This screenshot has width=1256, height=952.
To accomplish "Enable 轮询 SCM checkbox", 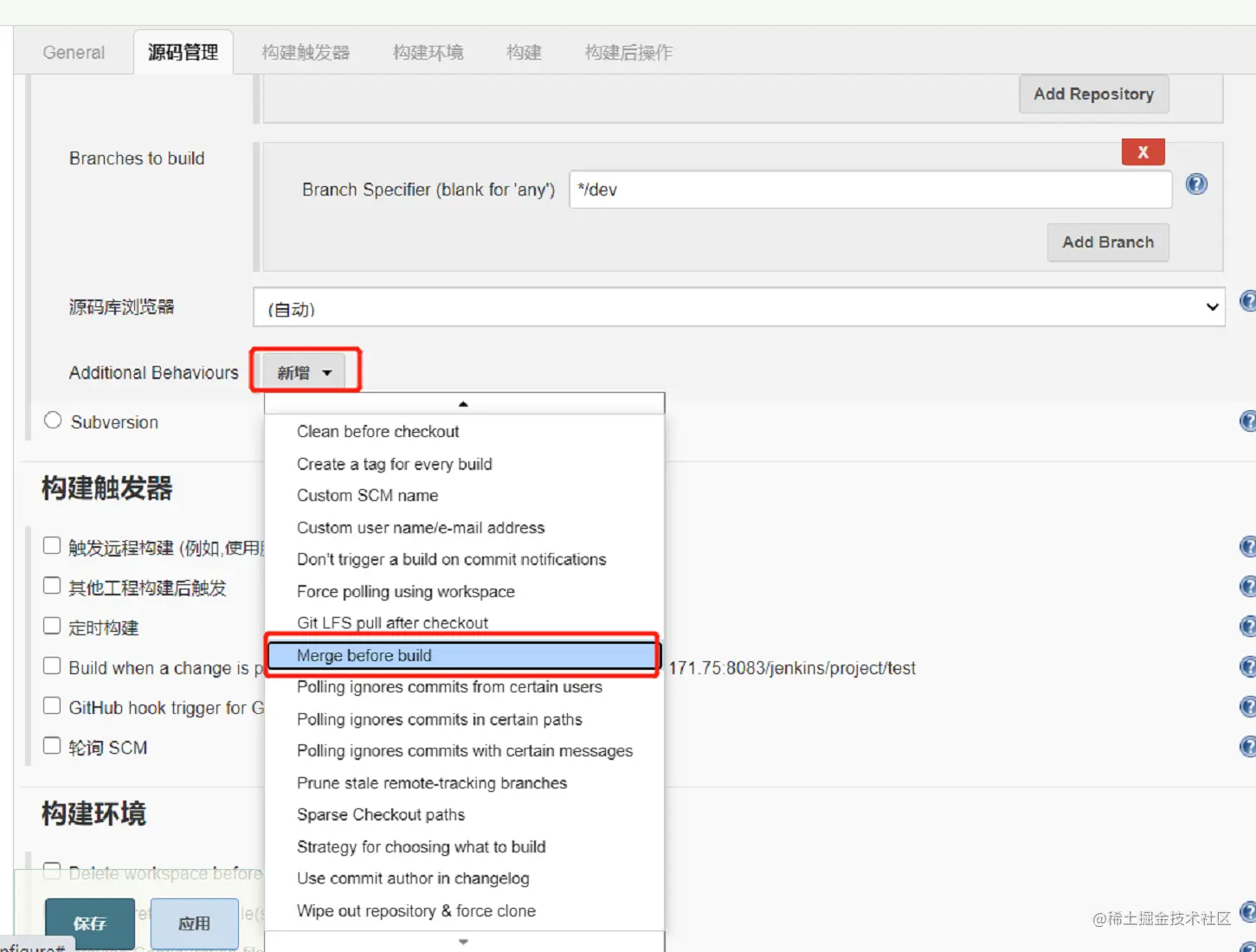I will (52, 746).
